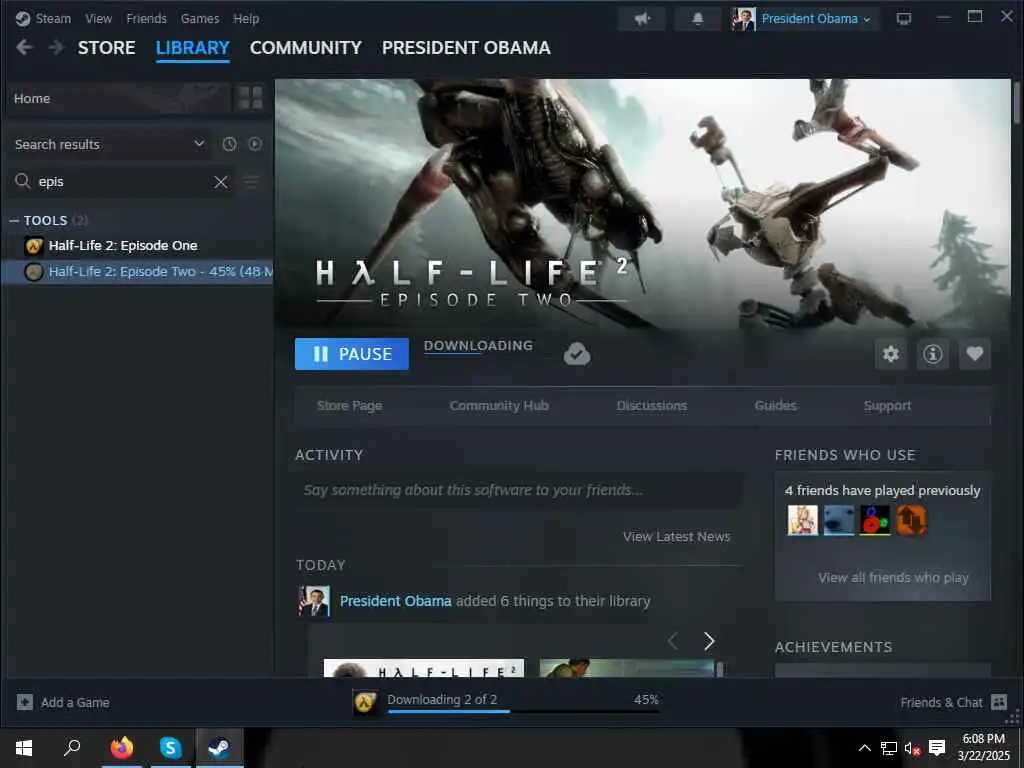Show hidden system tray icons
This screenshot has width=1024, height=768.
coord(864,748)
